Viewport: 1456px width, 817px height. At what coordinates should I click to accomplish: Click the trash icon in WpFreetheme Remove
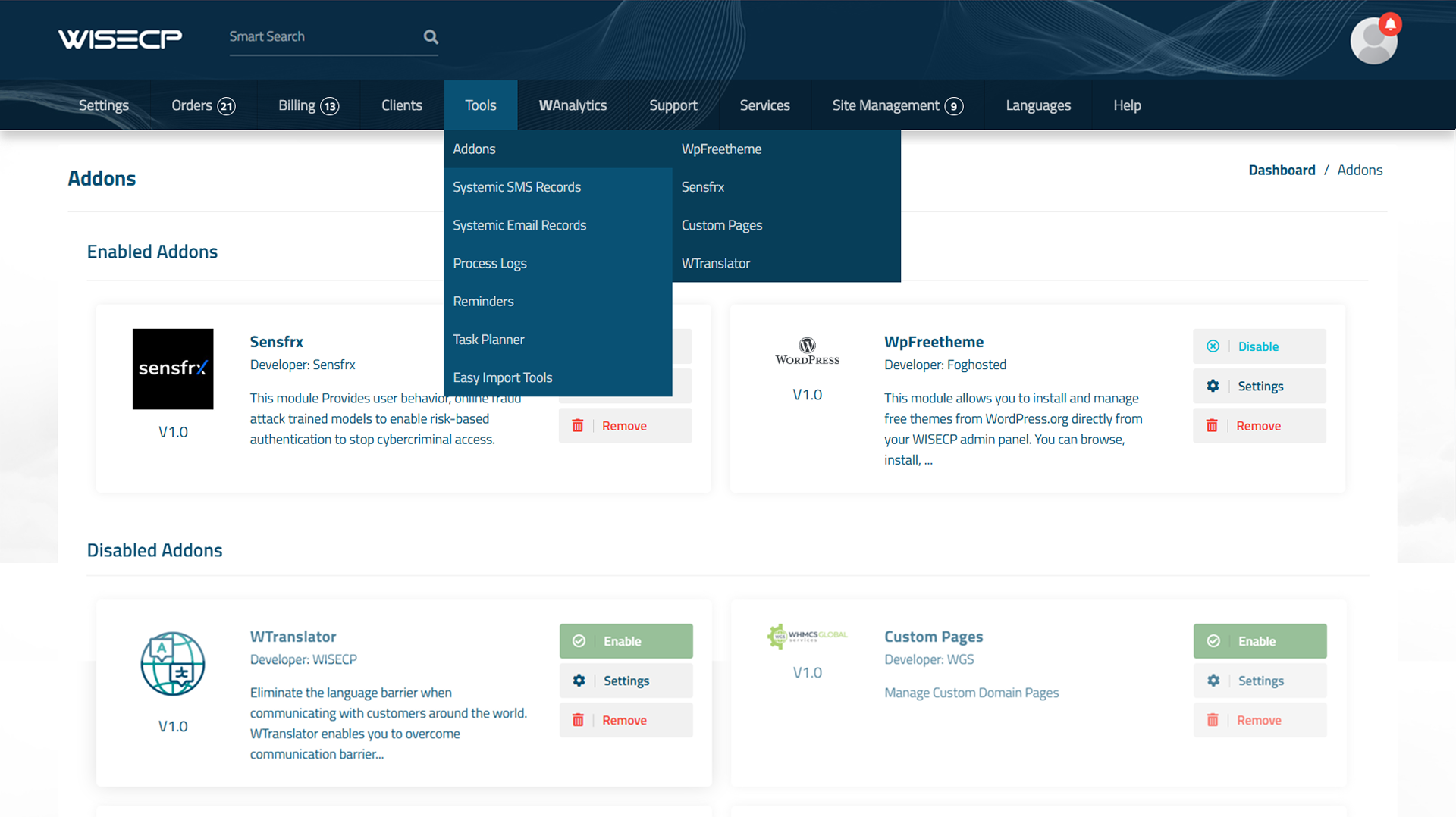pos(1212,426)
